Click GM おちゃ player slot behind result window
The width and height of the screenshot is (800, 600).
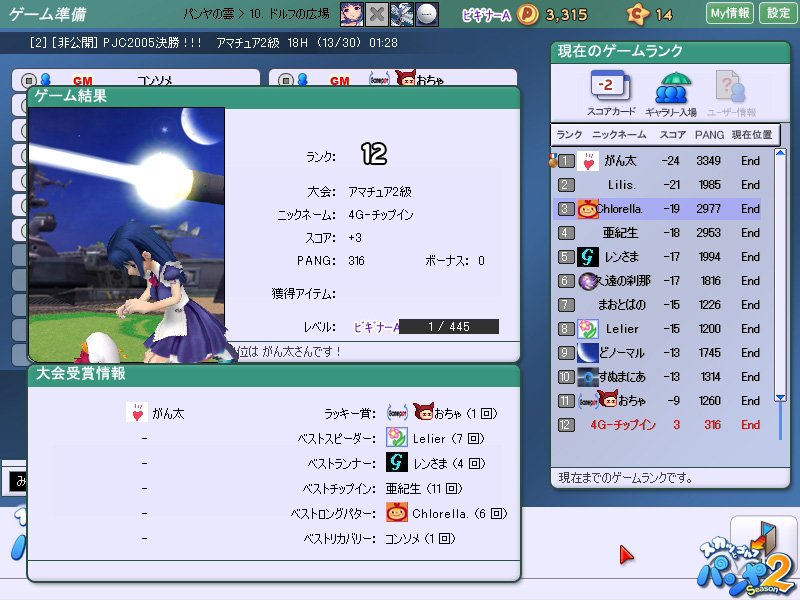click(393, 78)
